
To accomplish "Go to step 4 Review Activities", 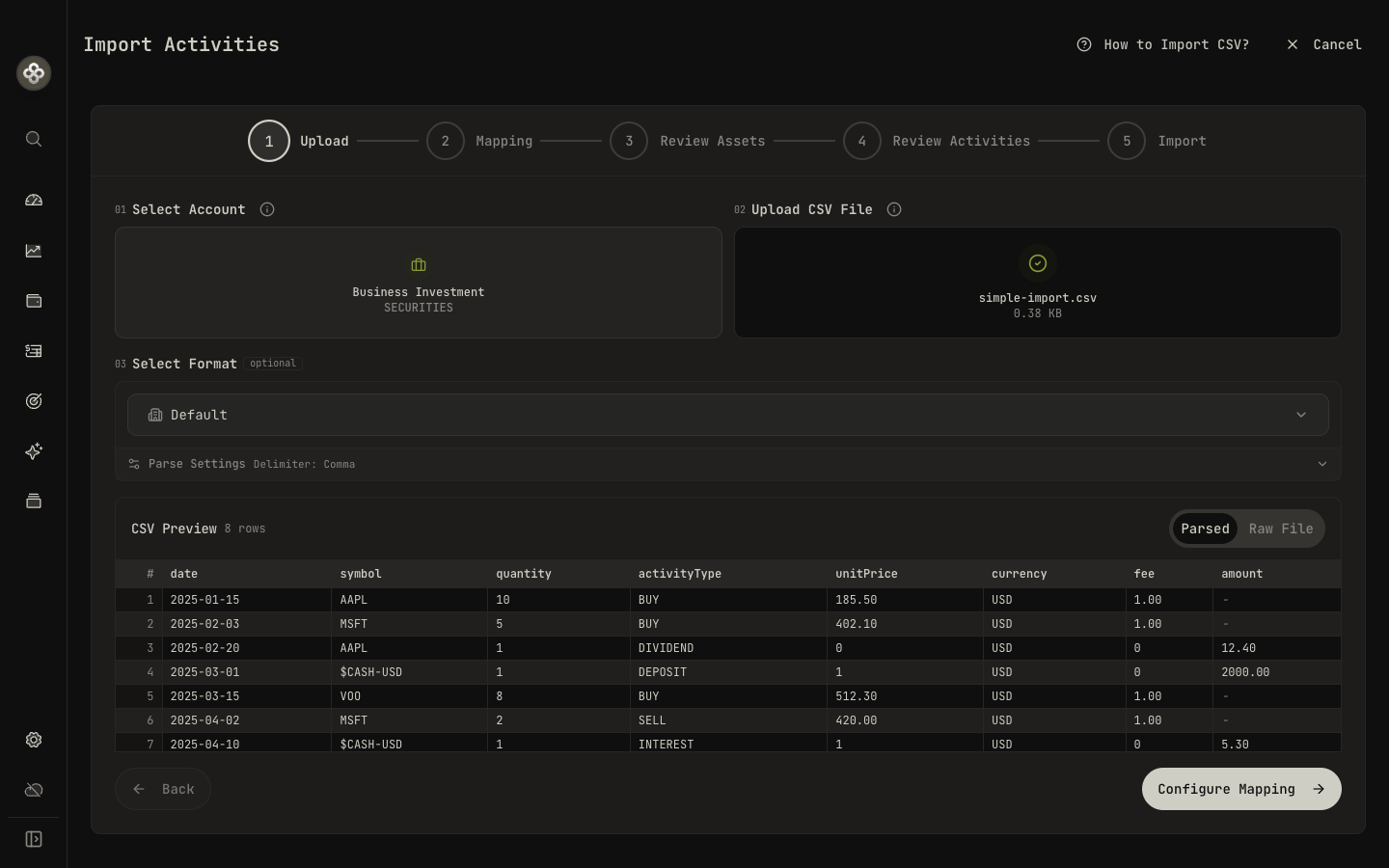I will [937, 141].
